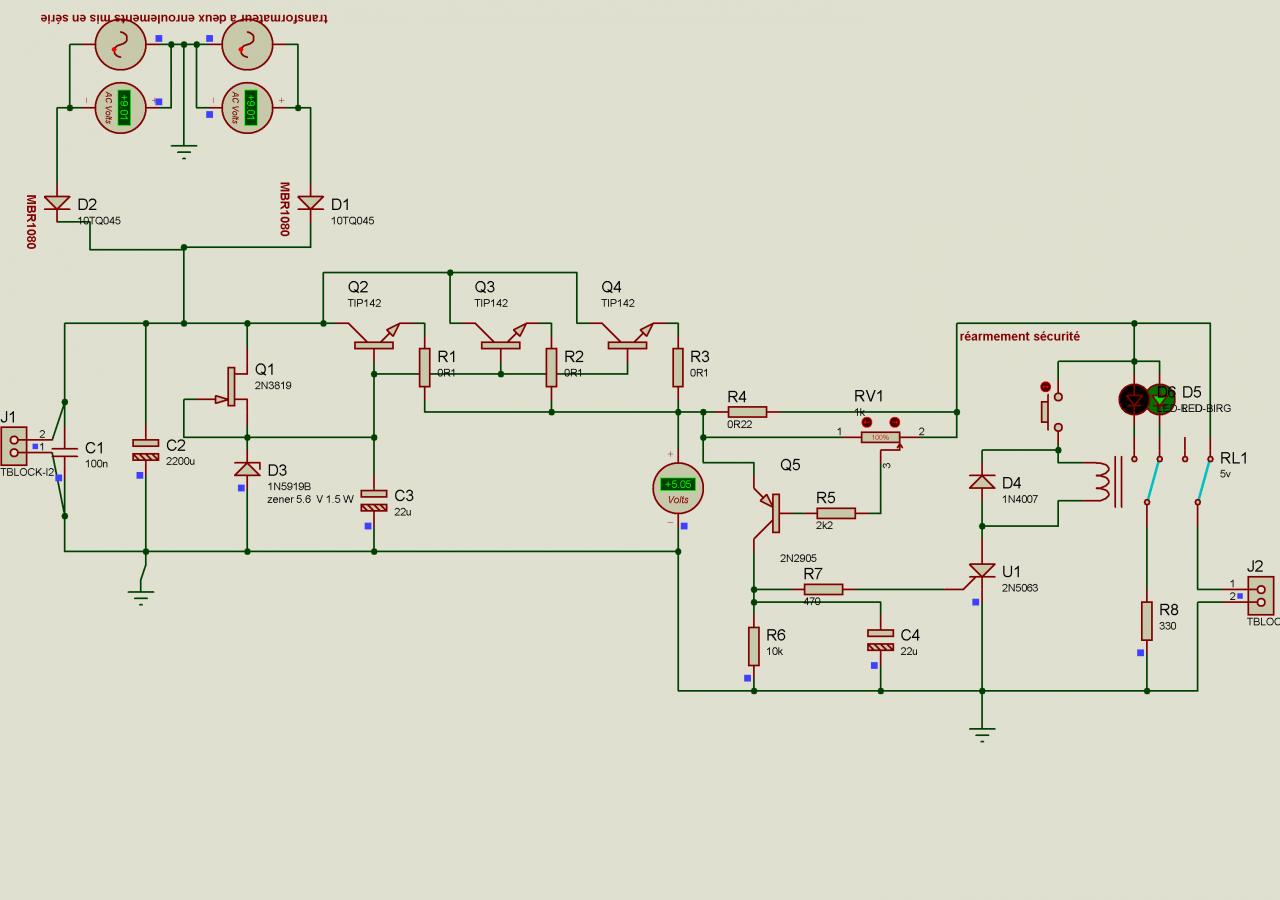Image resolution: width=1280 pixels, height=900 pixels.
Task: Click the "RV1" reference label
Action: pos(869,396)
